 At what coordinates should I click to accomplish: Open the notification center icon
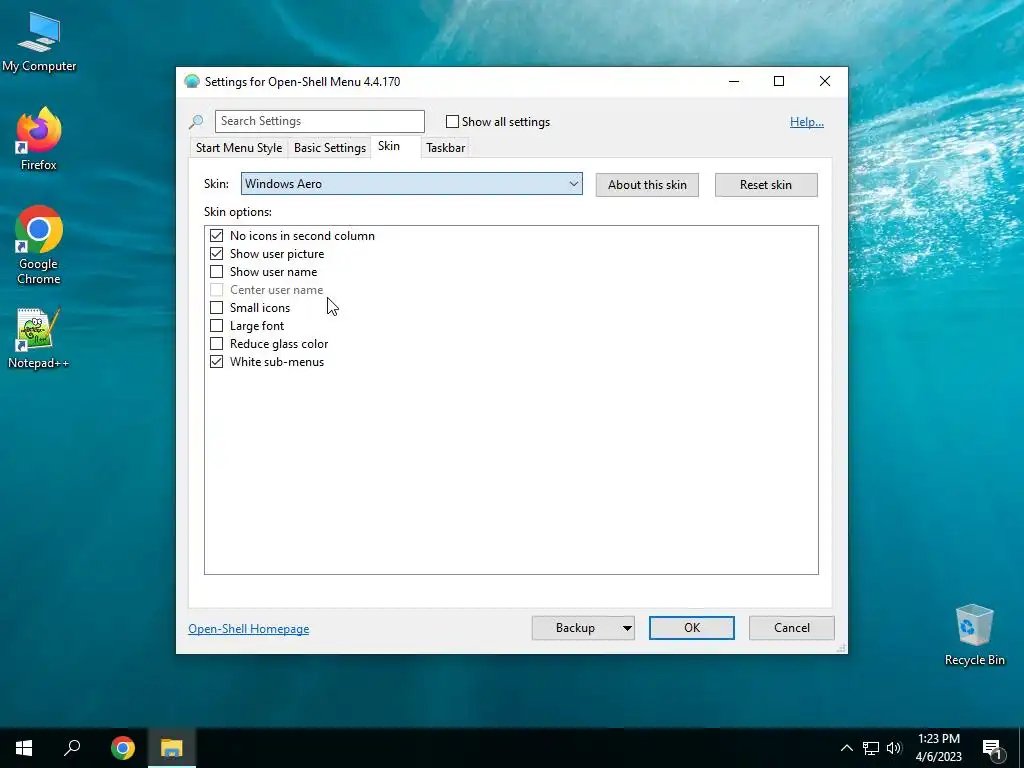[x=992, y=748]
